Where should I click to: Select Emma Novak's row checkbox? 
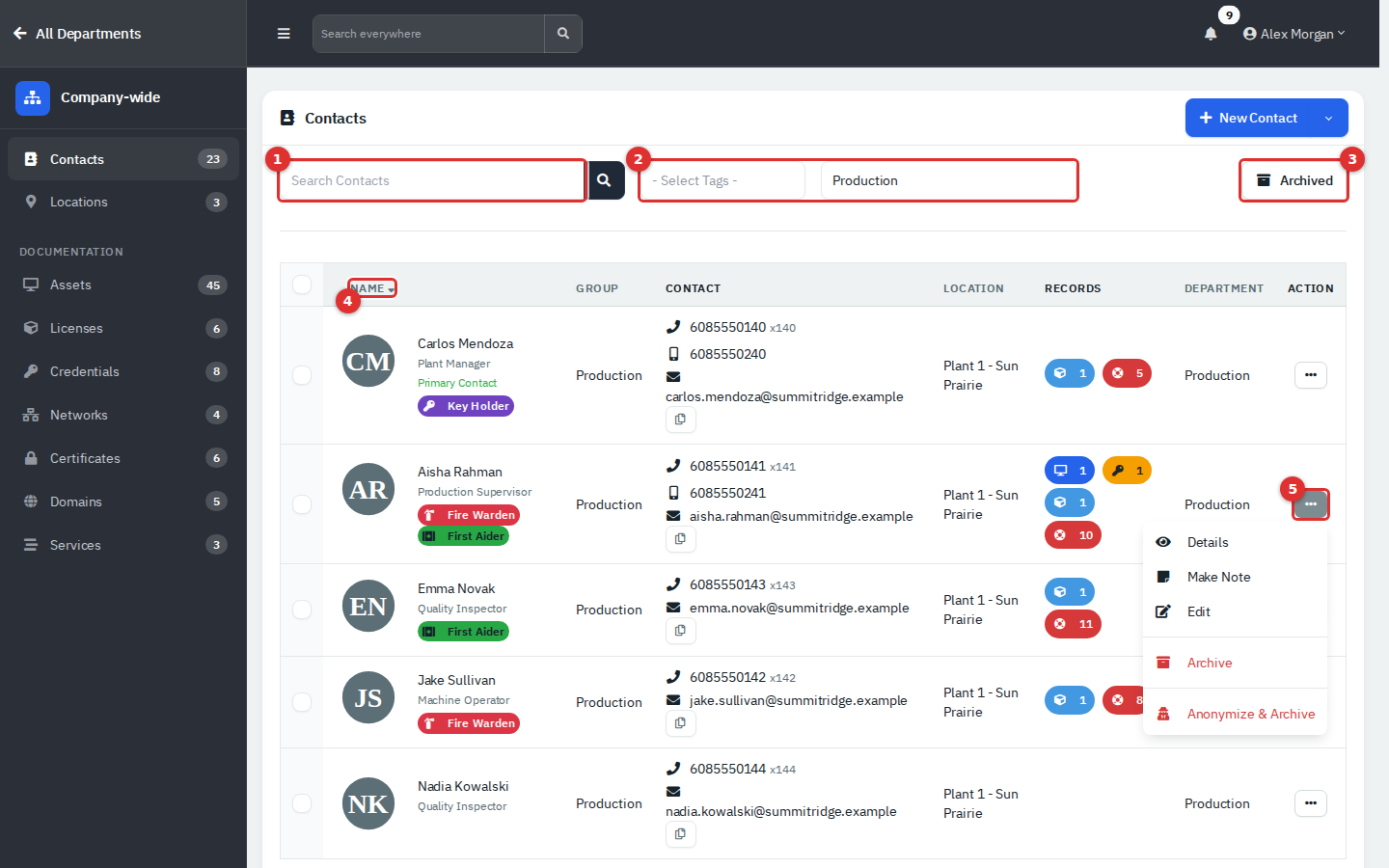point(302,610)
